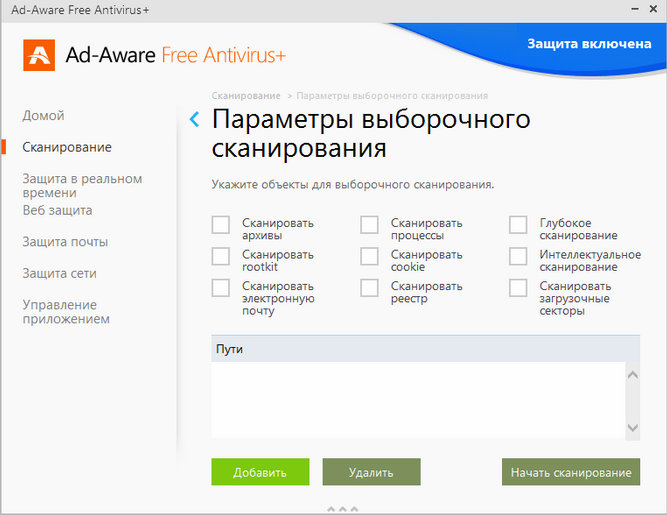Tick Сканировать загрузочные секторы checkbox
This screenshot has height=515, width=667.
518,287
